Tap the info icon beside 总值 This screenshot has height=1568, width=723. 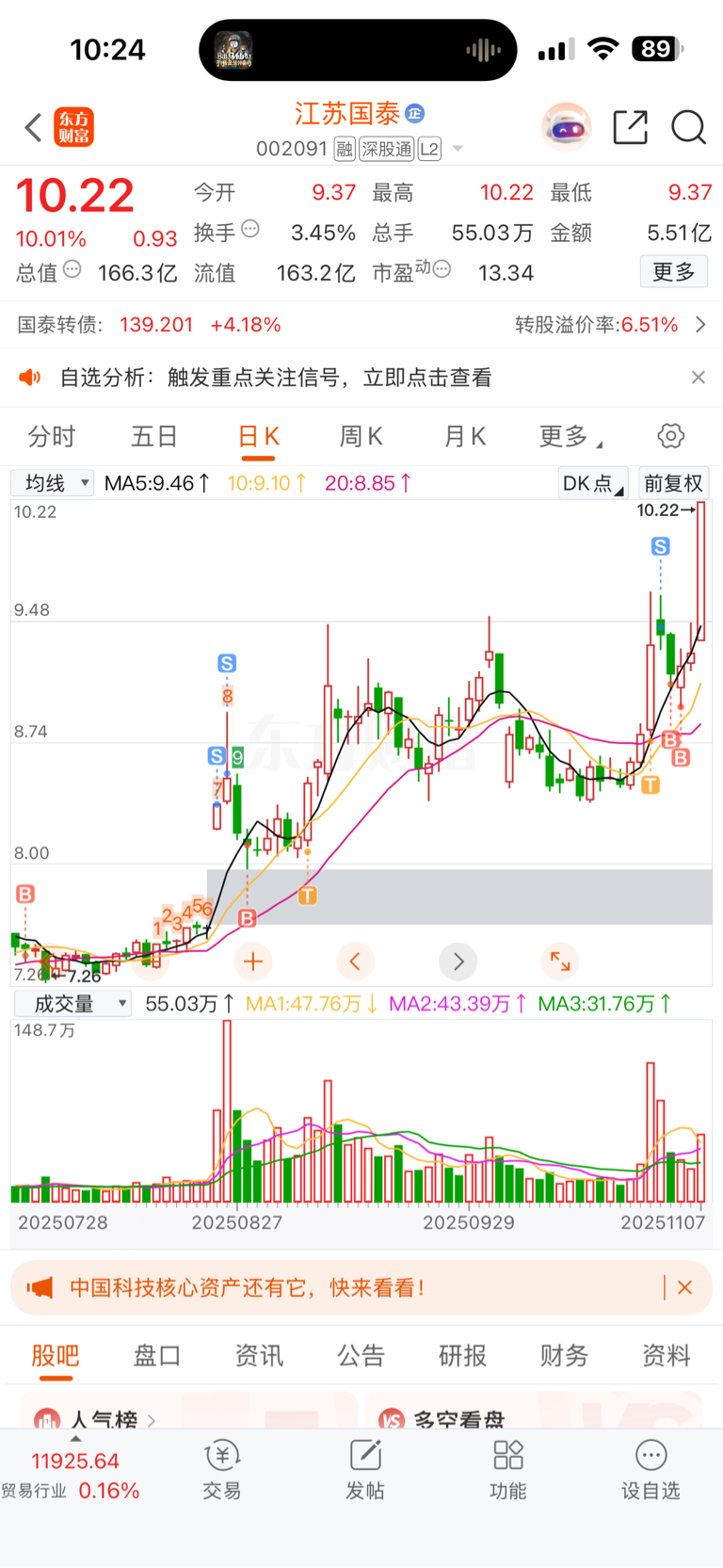tap(72, 269)
